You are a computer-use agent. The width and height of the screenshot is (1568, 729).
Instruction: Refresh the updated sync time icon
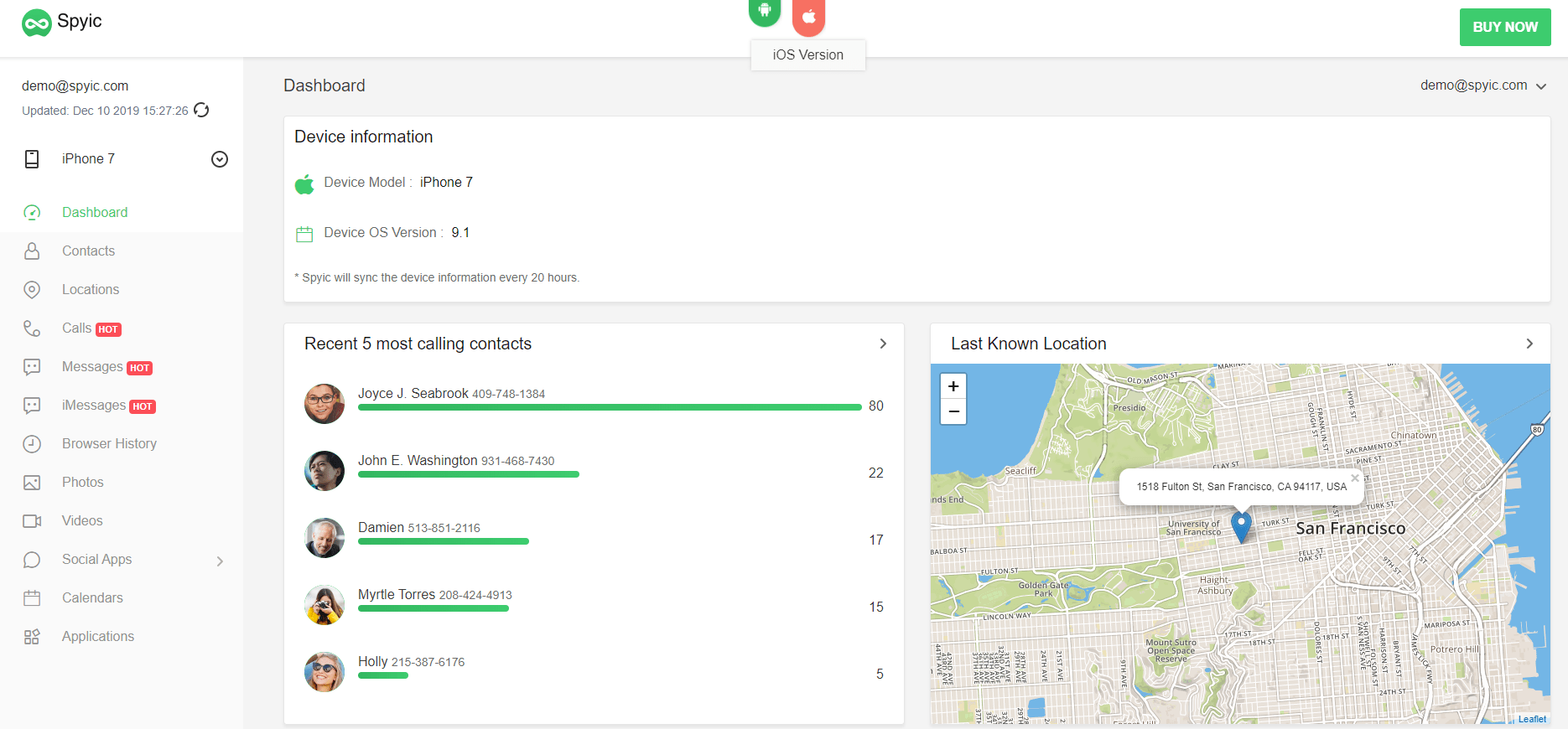(x=201, y=110)
